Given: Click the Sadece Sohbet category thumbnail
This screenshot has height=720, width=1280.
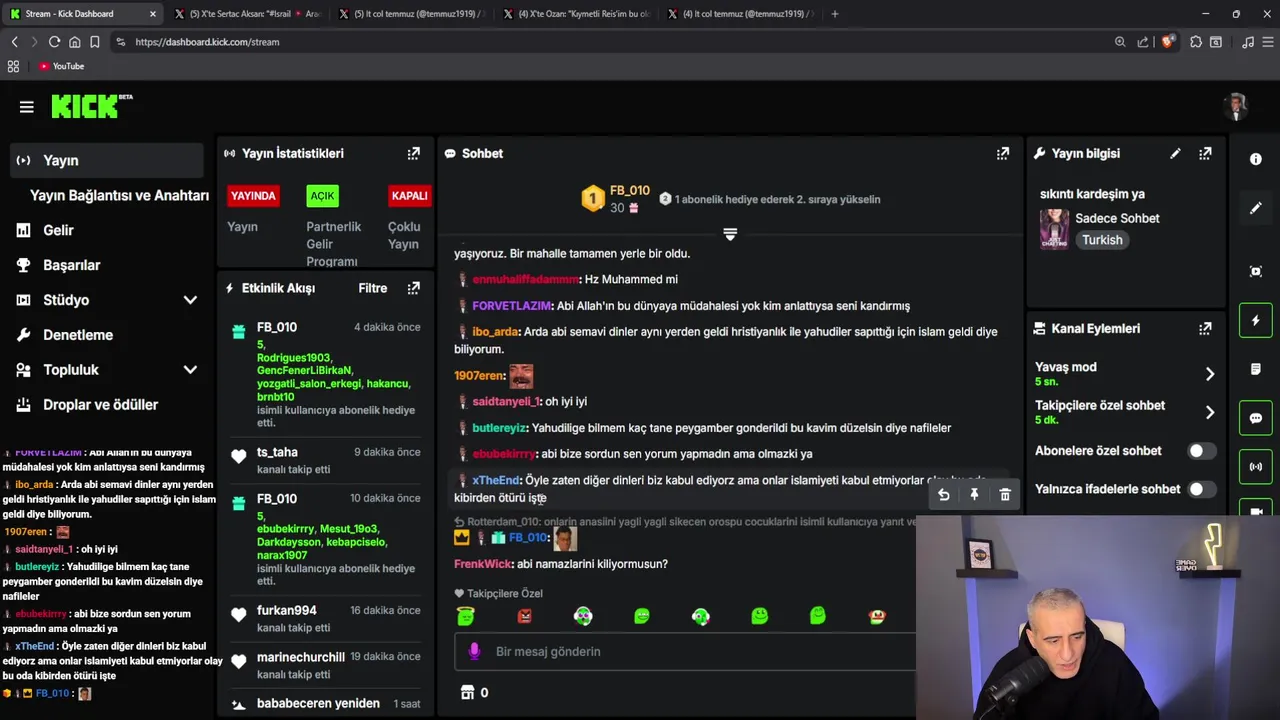Looking at the screenshot, I should (x=1054, y=229).
